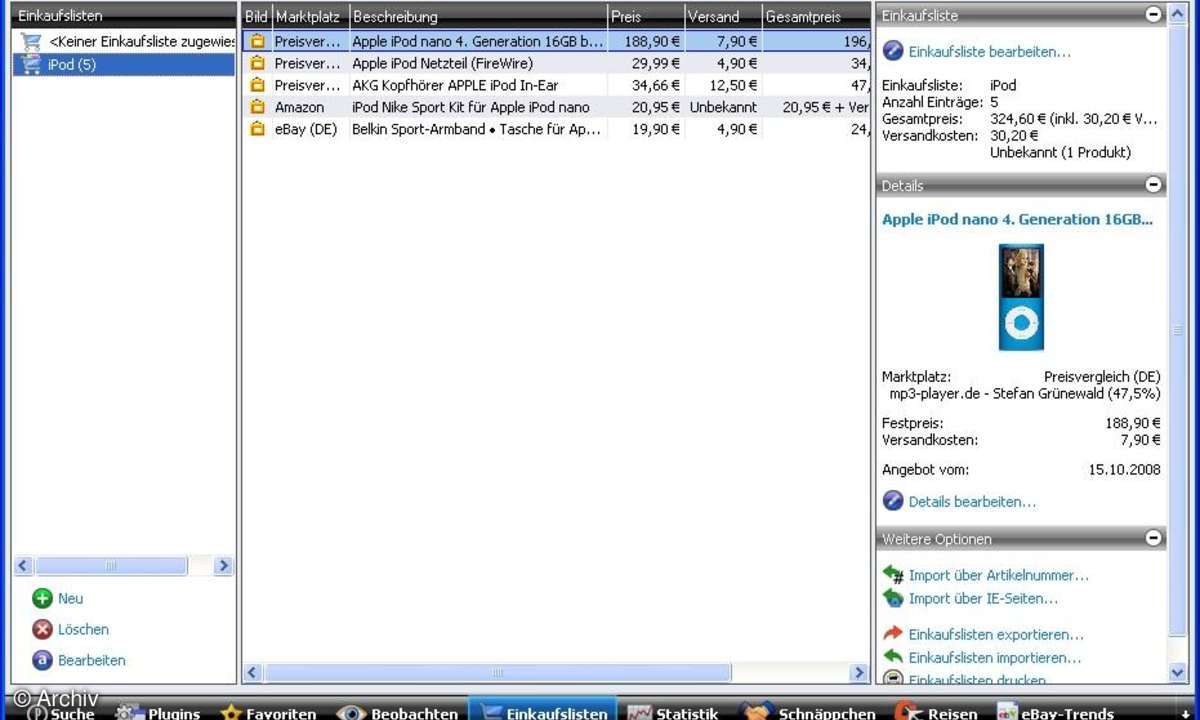This screenshot has width=1200, height=720.
Task: Click the blue iPod nano product thumbnail
Action: 1021,297
